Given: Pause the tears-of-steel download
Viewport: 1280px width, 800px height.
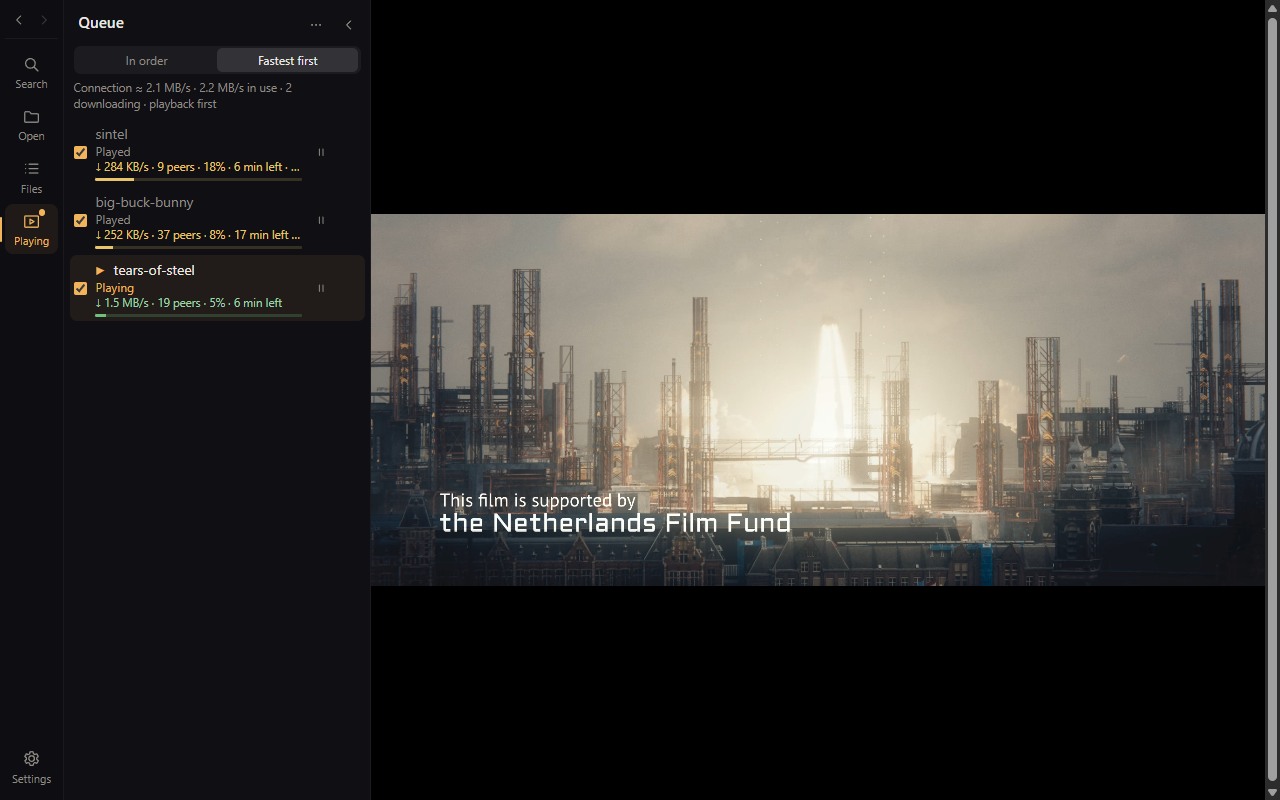Looking at the screenshot, I should (x=321, y=288).
